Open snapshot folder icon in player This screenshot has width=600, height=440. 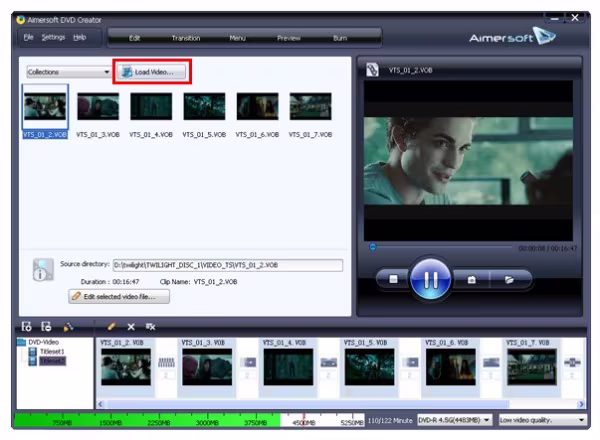[509, 280]
